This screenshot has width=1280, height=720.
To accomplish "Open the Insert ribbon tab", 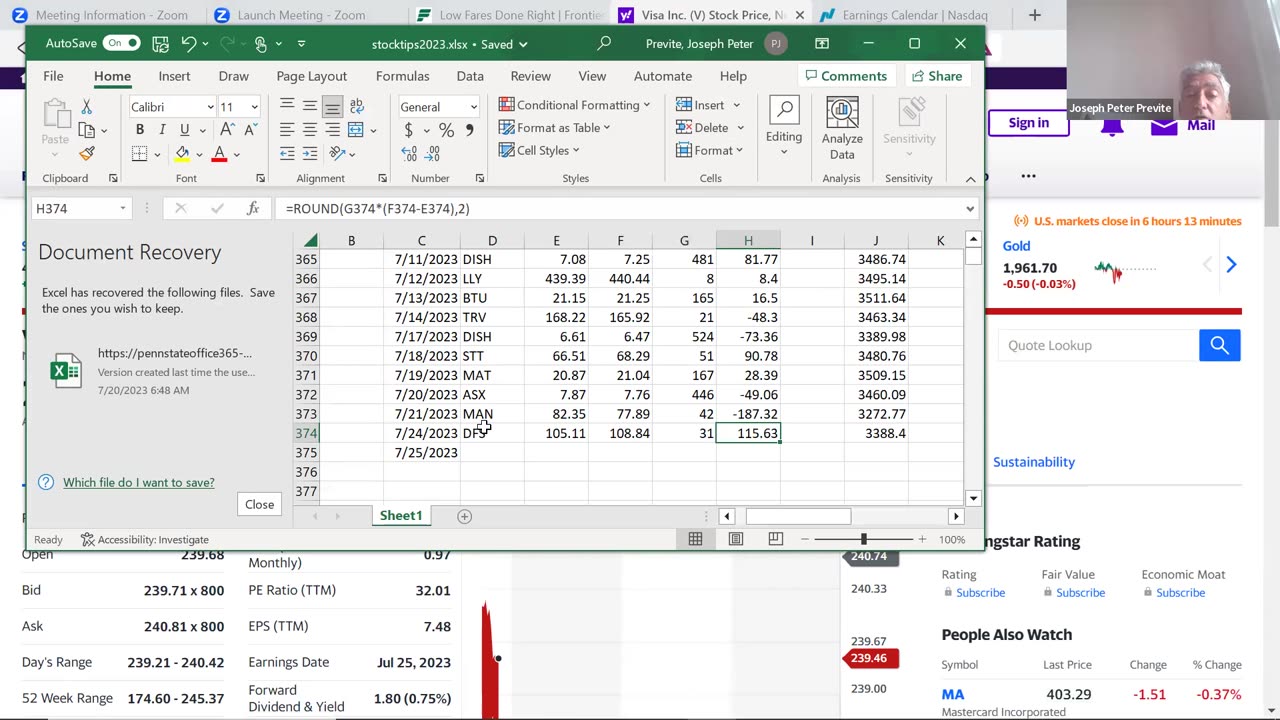I will pos(174,76).
